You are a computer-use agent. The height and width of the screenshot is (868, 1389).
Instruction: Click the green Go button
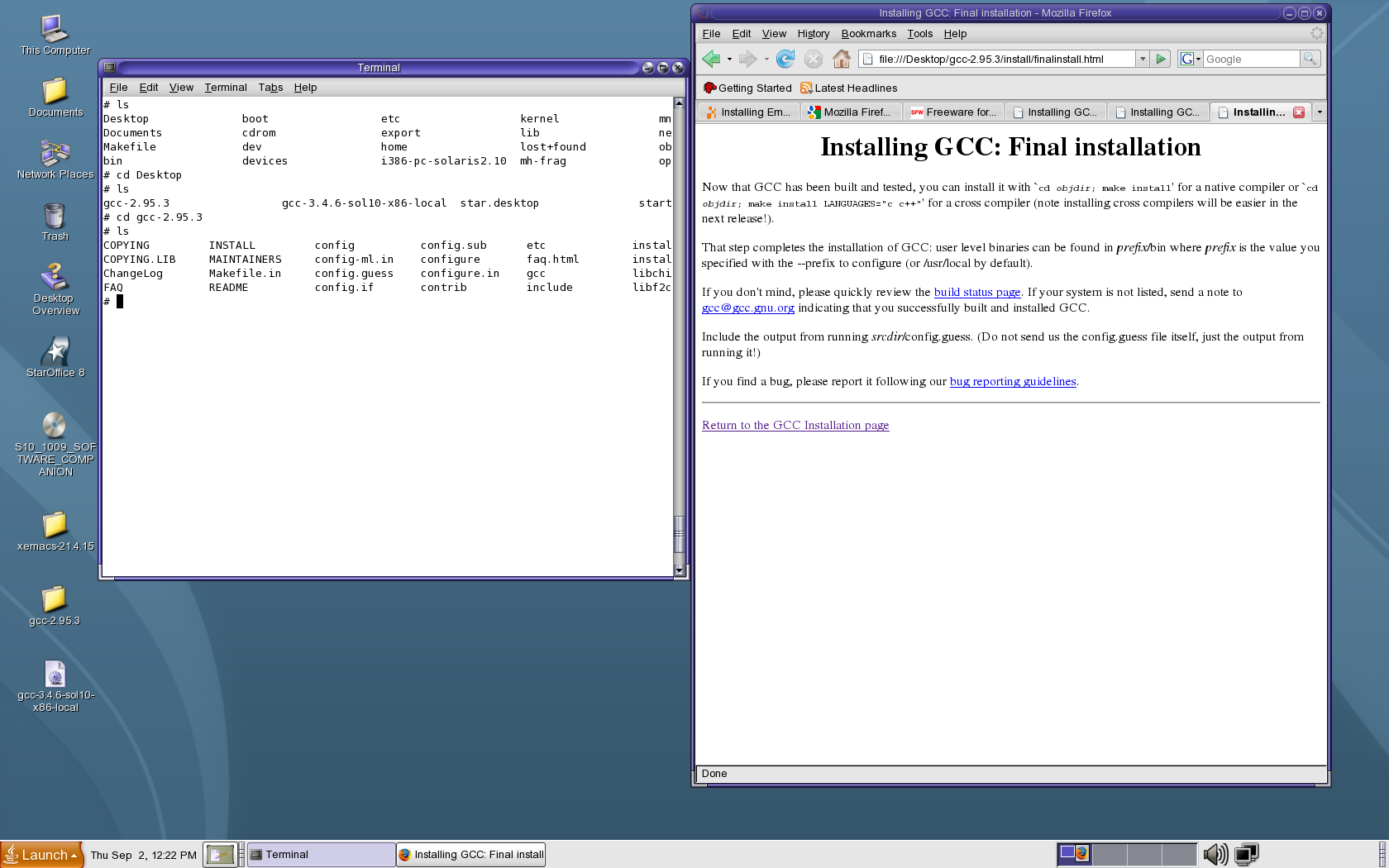point(1161,59)
